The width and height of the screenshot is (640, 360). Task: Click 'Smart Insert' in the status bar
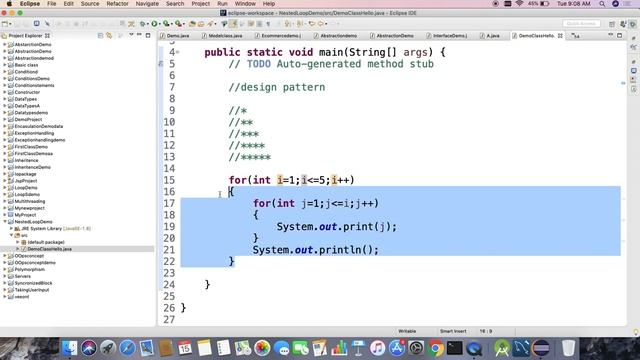453,331
